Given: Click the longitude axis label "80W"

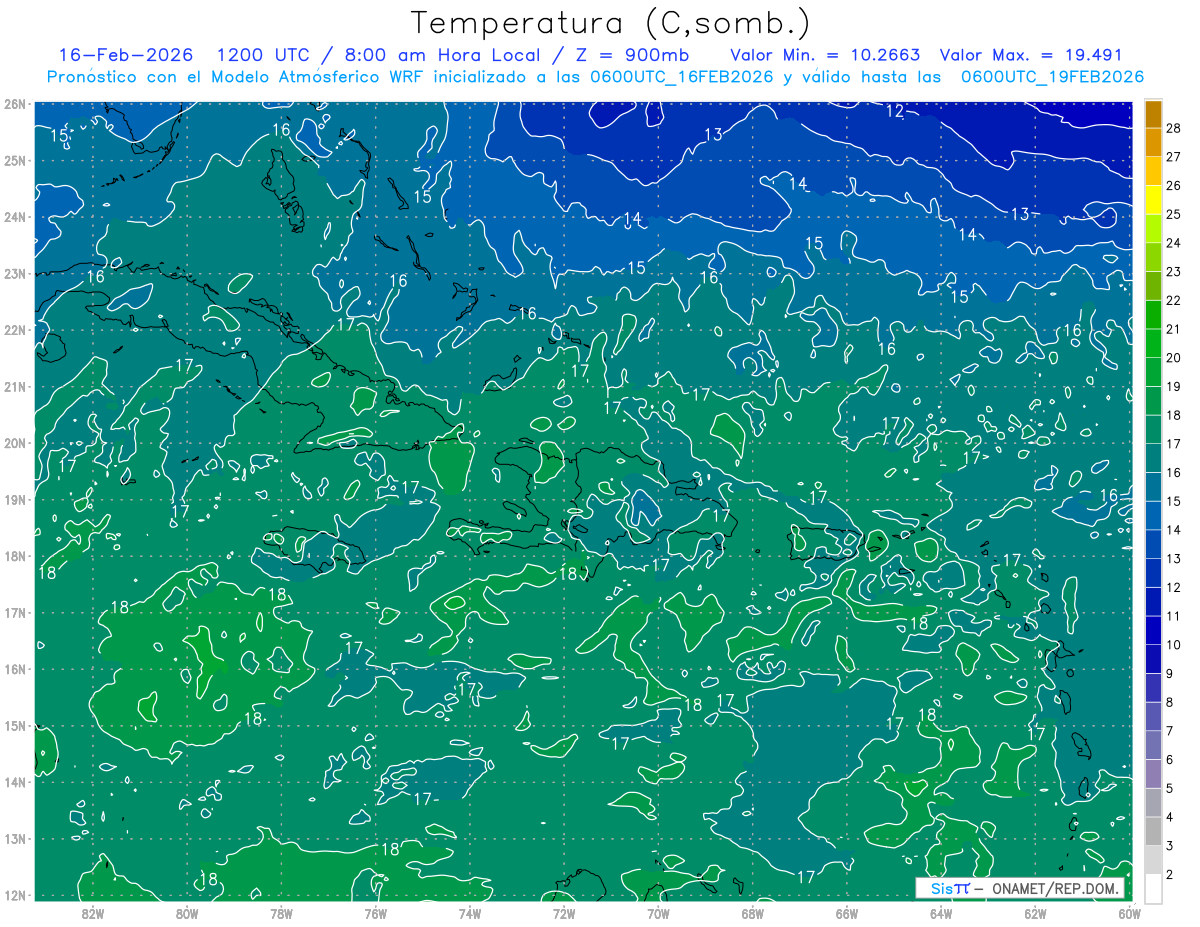Looking at the screenshot, I should click(x=187, y=913).
